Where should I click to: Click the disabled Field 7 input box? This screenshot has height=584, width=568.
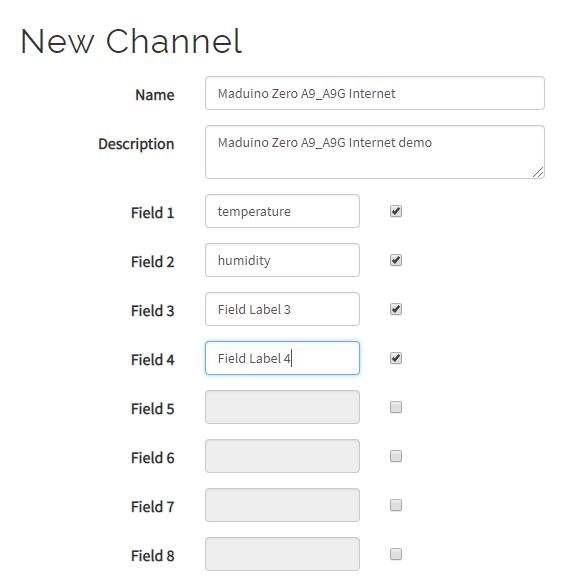(x=282, y=505)
